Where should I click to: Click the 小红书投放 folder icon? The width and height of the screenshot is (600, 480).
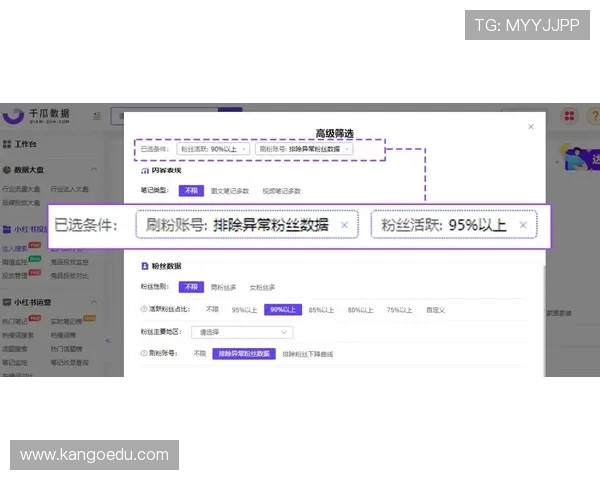click(x=7, y=229)
